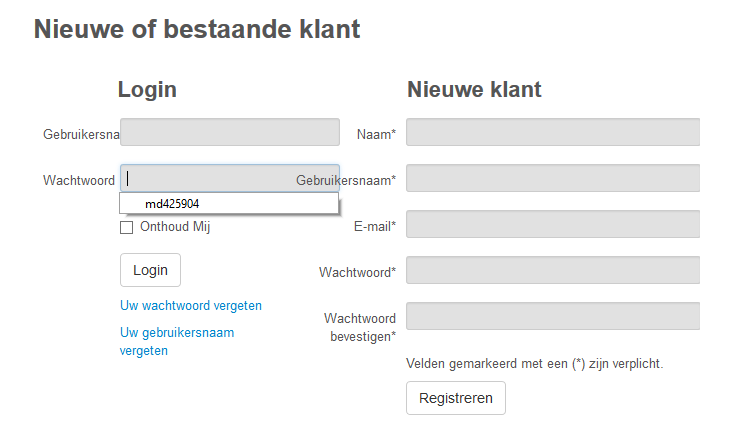Click the Login section heading
This screenshot has height=424, width=735.
point(147,89)
